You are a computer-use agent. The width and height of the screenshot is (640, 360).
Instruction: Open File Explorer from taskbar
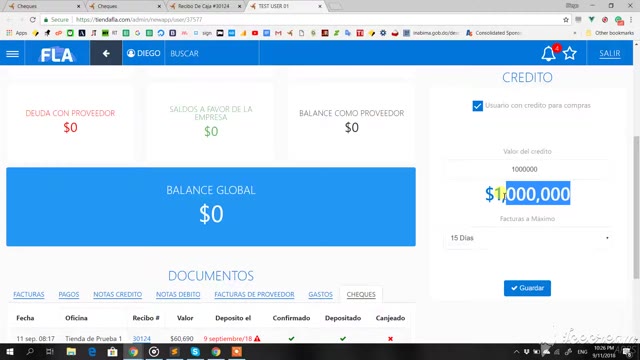pos(71,351)
